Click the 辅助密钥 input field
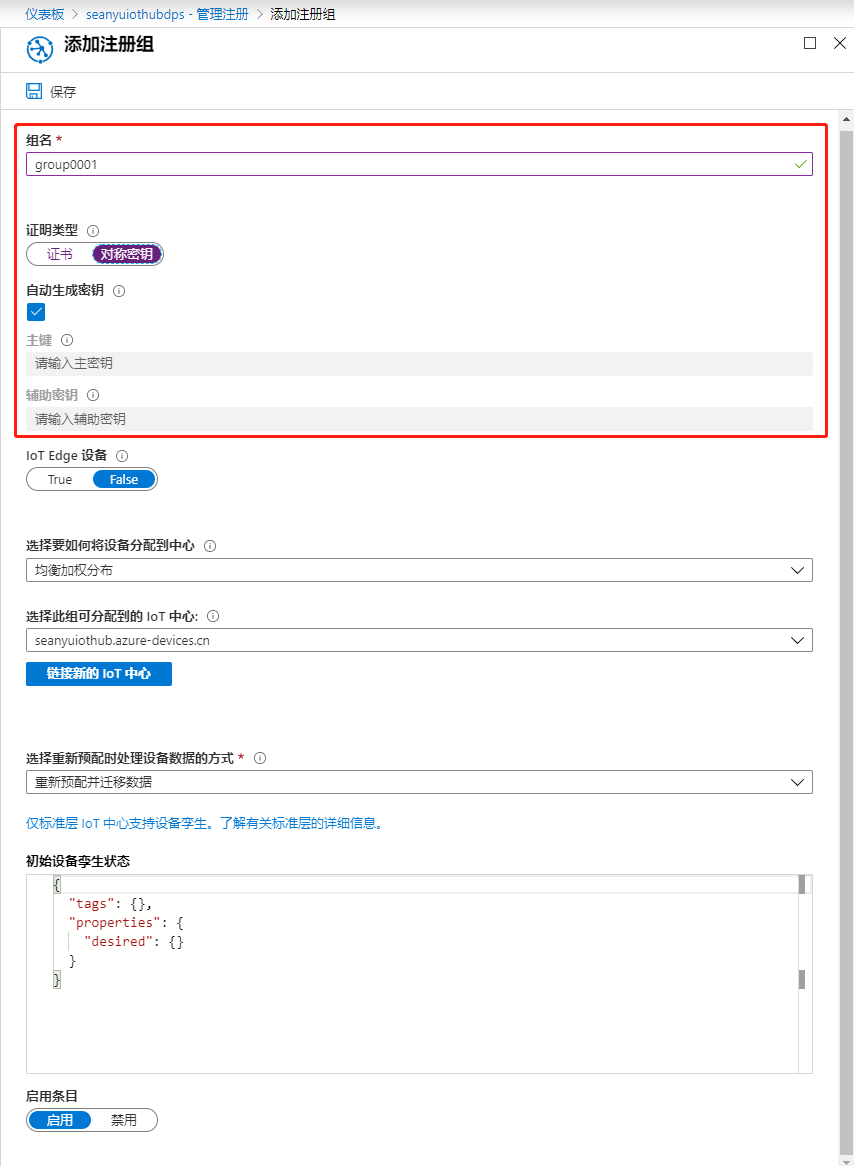The width and height of the screenshot is (854, 1166). tap(419, 419)
